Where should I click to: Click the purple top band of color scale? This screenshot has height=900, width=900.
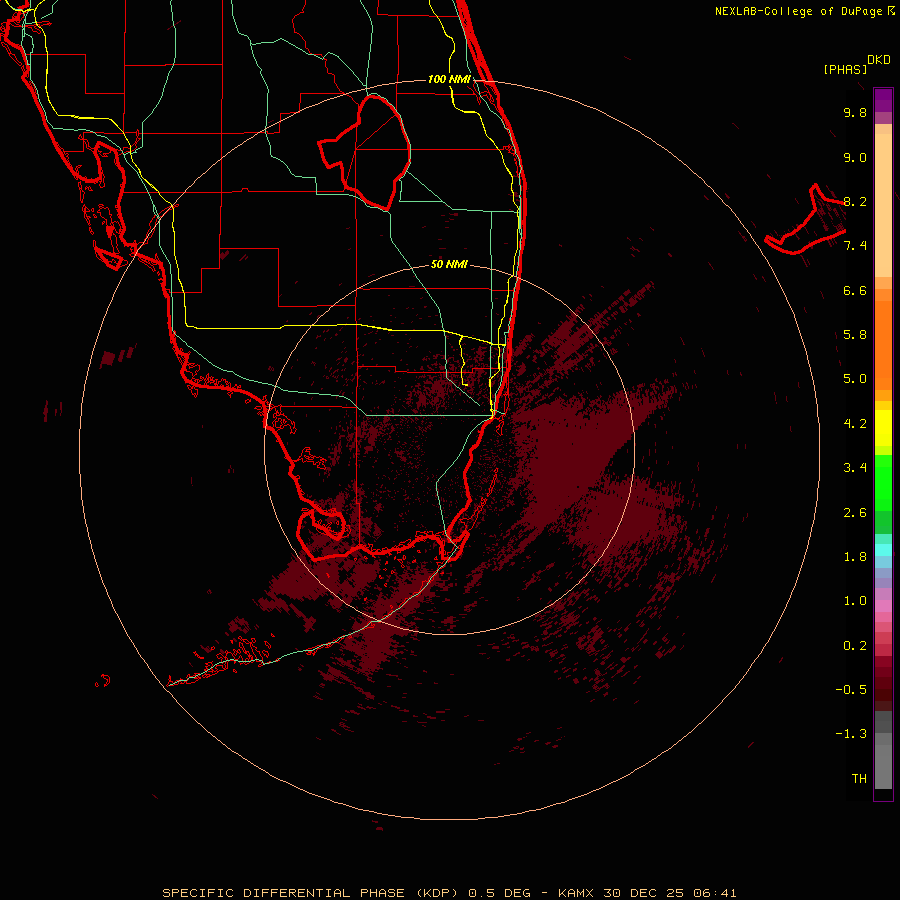[x=883, y=100]
